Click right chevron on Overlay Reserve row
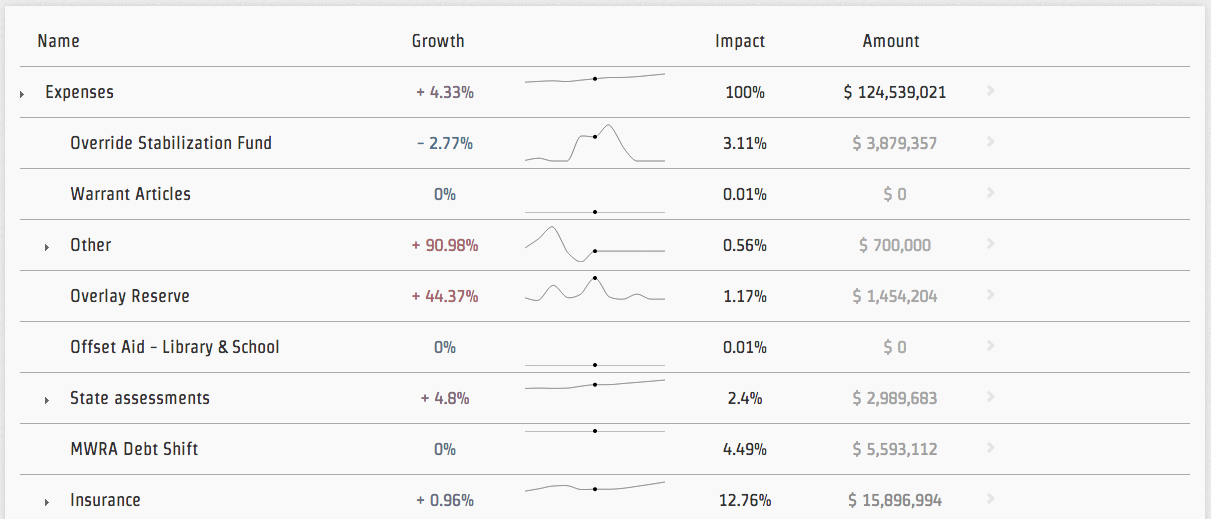This screenshot has height=519, width=1211. click(990, 295)
